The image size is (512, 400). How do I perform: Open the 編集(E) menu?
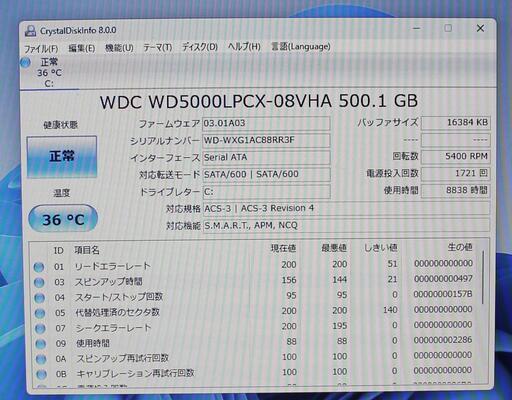point(82,48)
